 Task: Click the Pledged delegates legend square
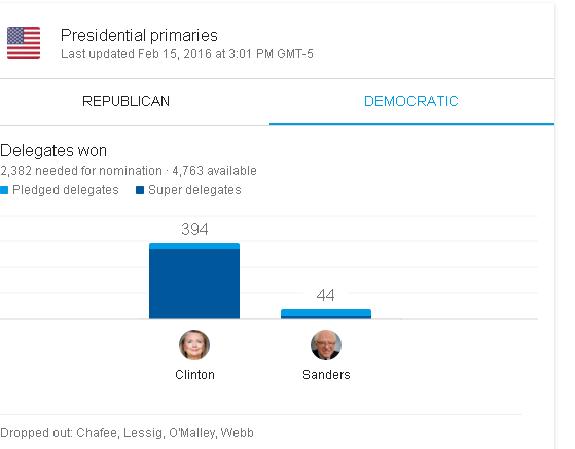pos(4,190)
